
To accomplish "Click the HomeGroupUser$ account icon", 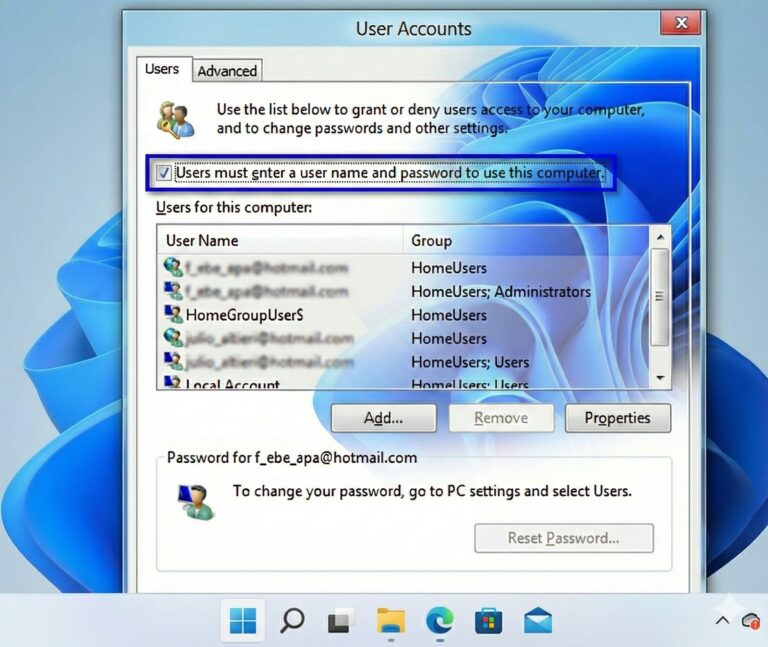I will tap(173, 314).
